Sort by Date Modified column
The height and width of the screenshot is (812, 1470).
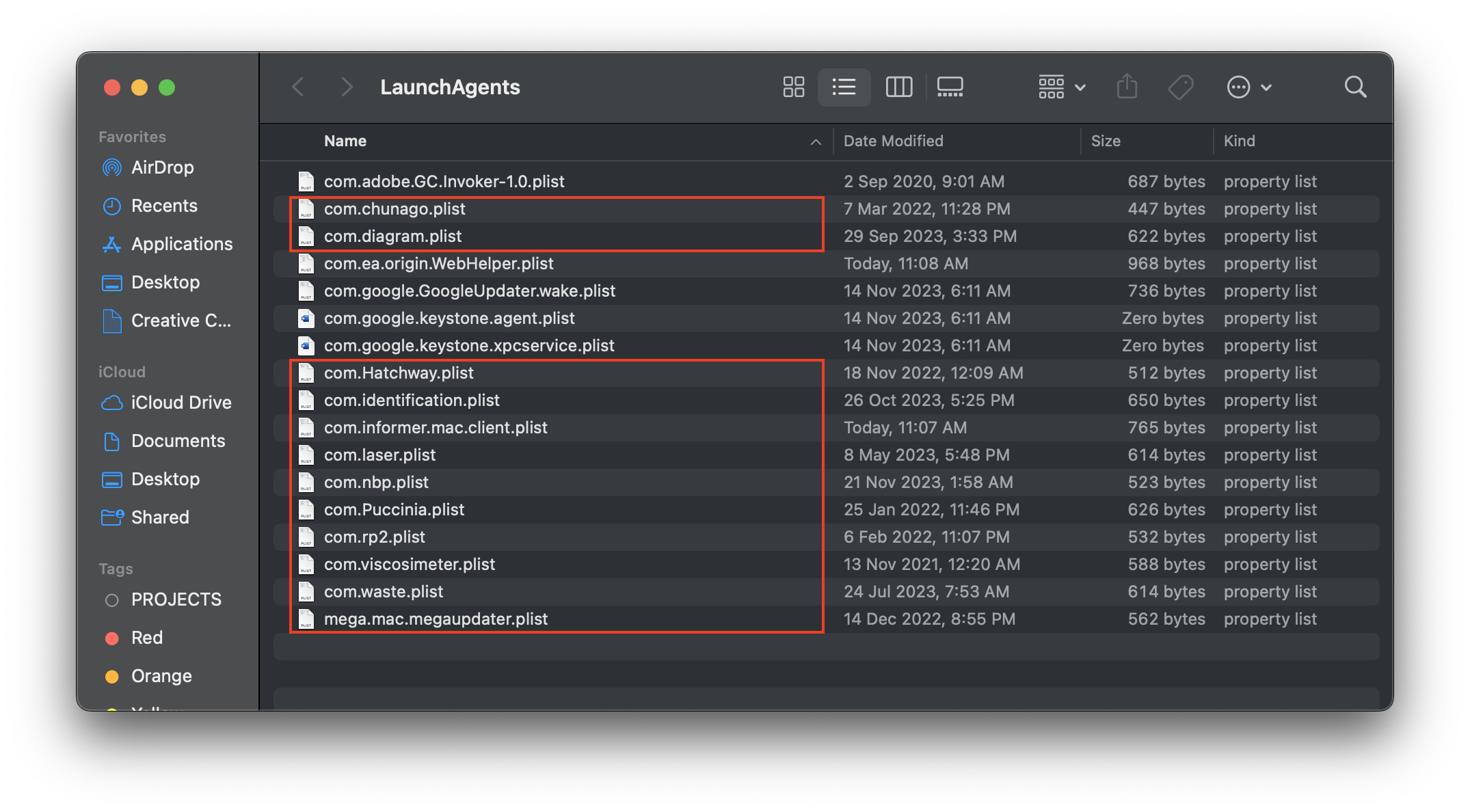[x=893, y=141]
